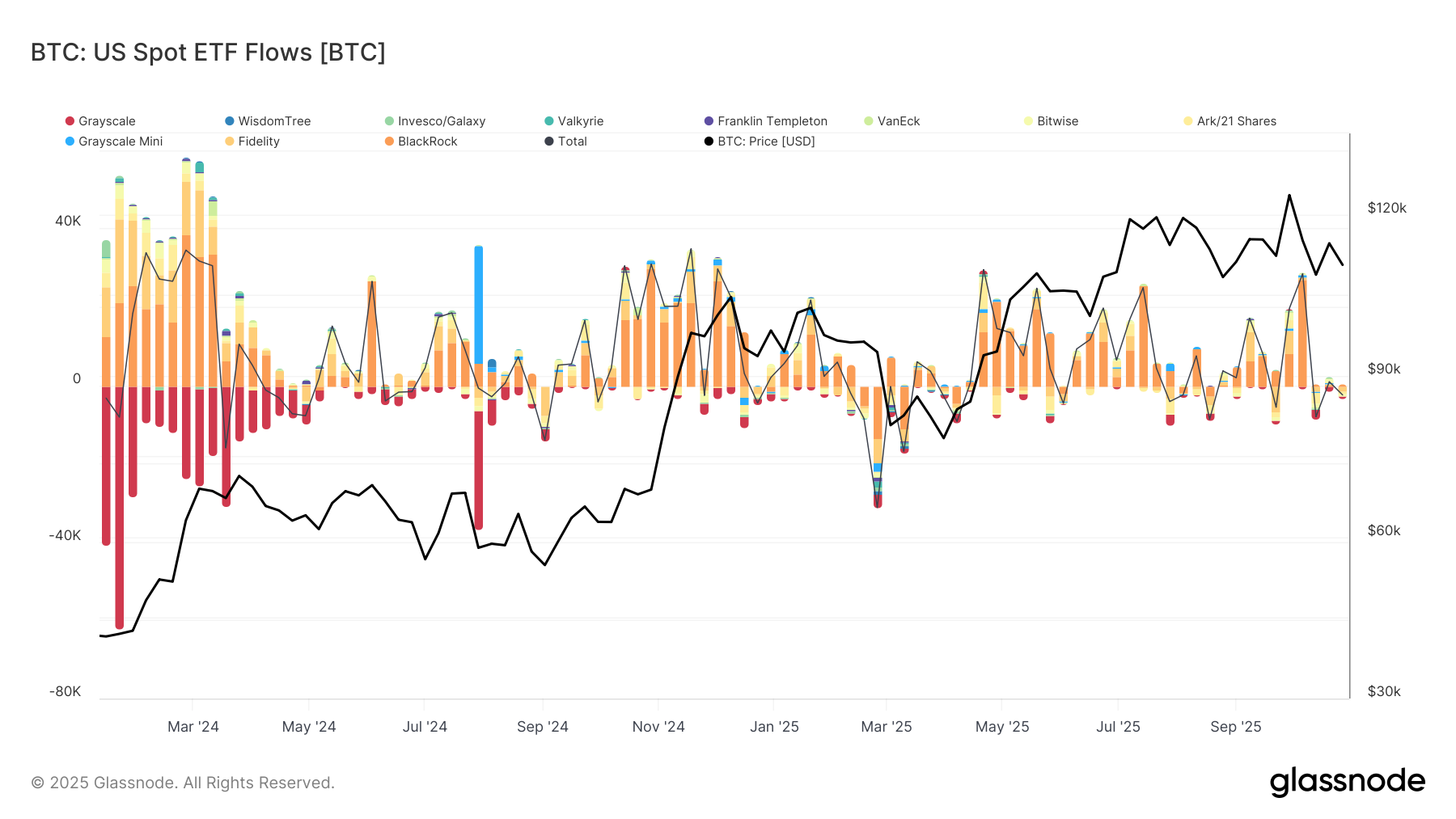Click the chart title BTC: US Spot ETF Flows
This screenshot has width=1456, height=819.
coord(207,52)
